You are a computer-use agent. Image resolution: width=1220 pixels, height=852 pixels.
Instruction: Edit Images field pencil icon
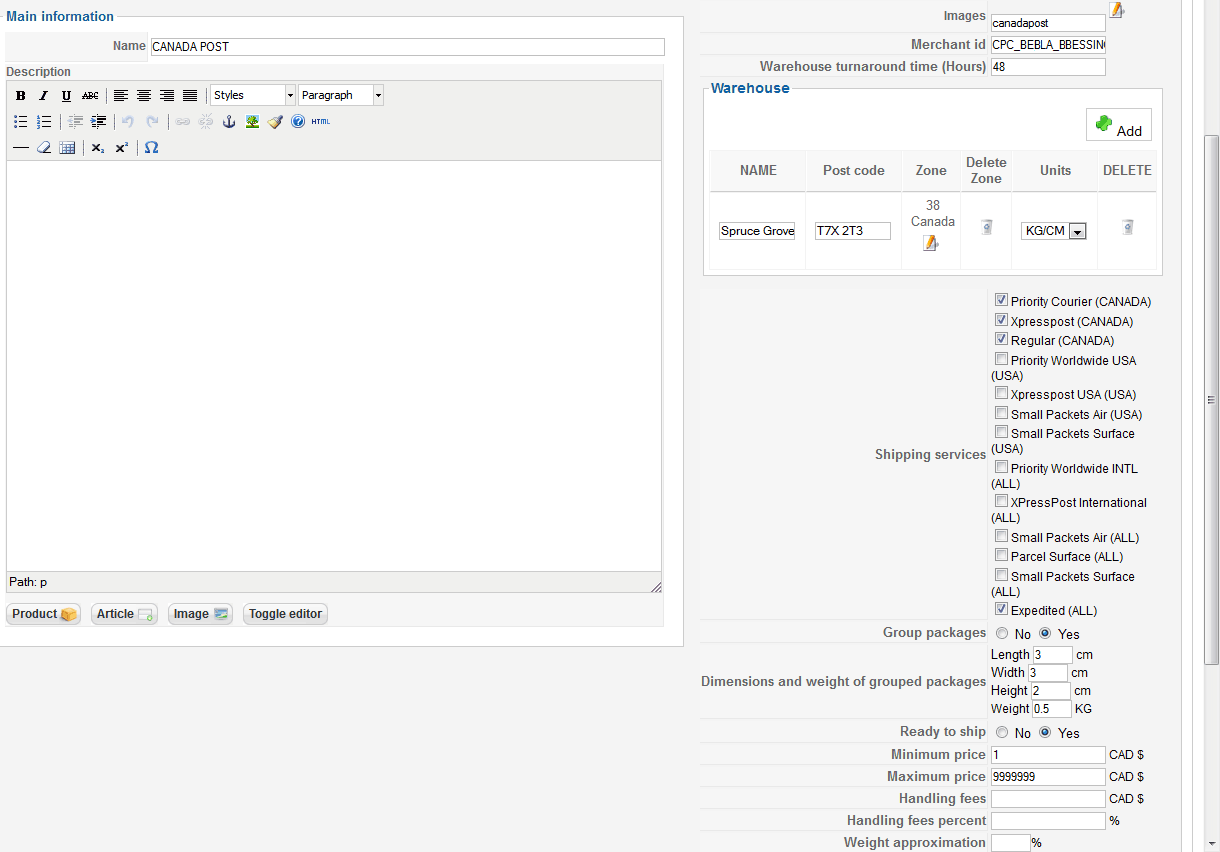[x=1117, y=11]
